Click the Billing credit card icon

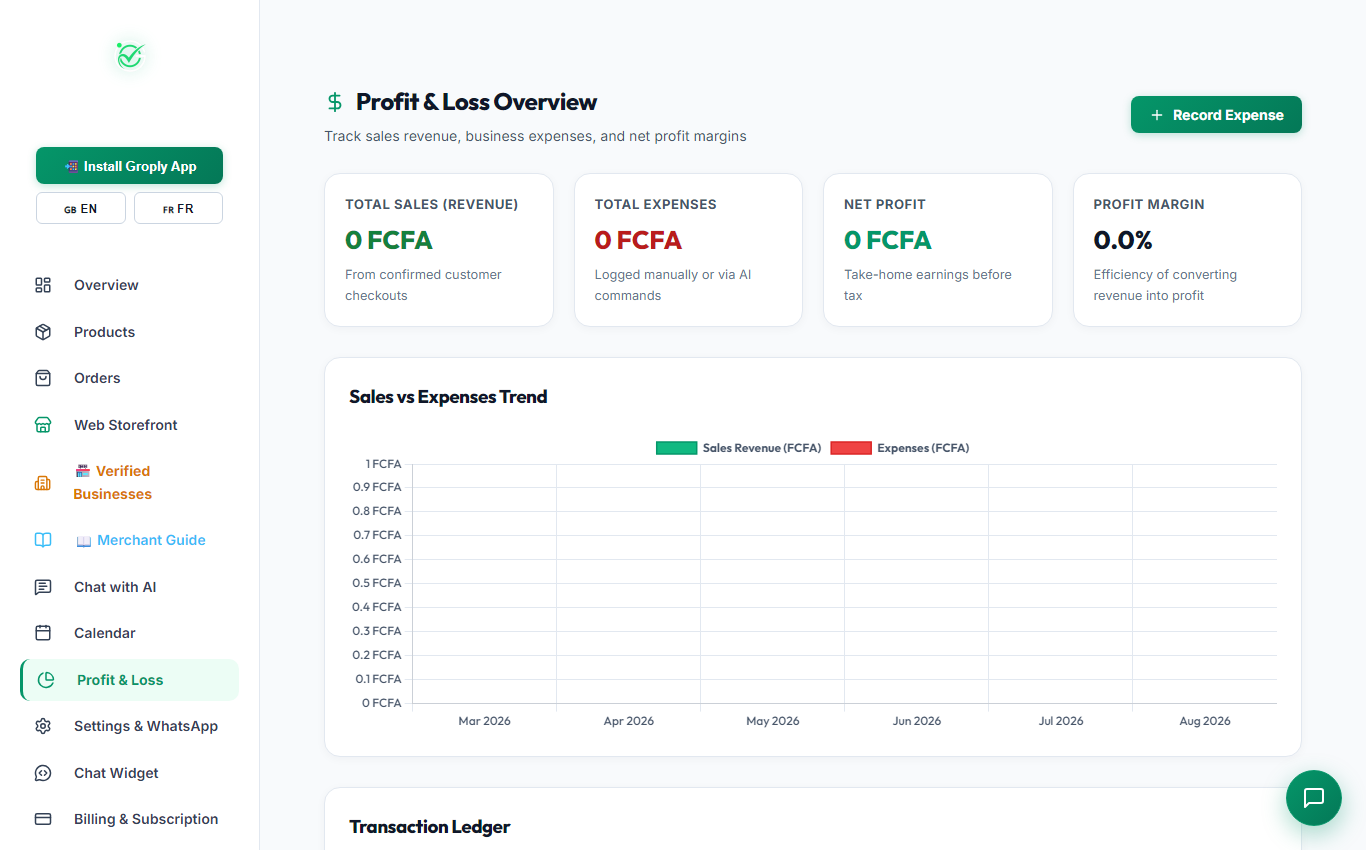pos(43,819)
